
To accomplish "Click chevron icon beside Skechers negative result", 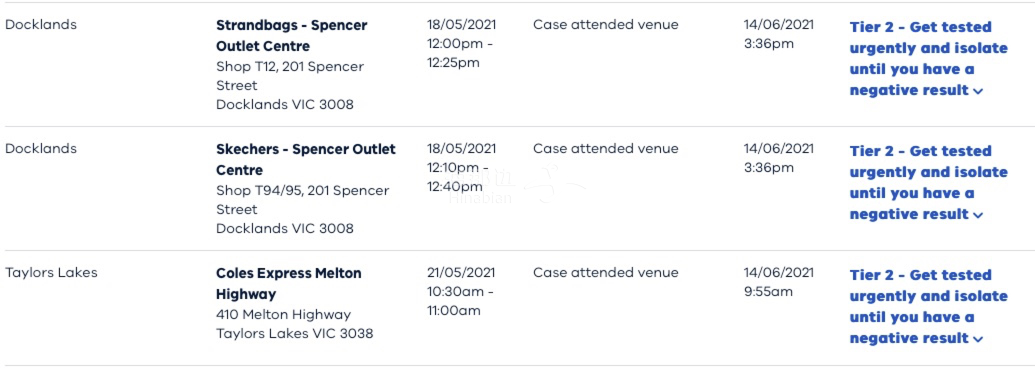I will pos(978,216).
